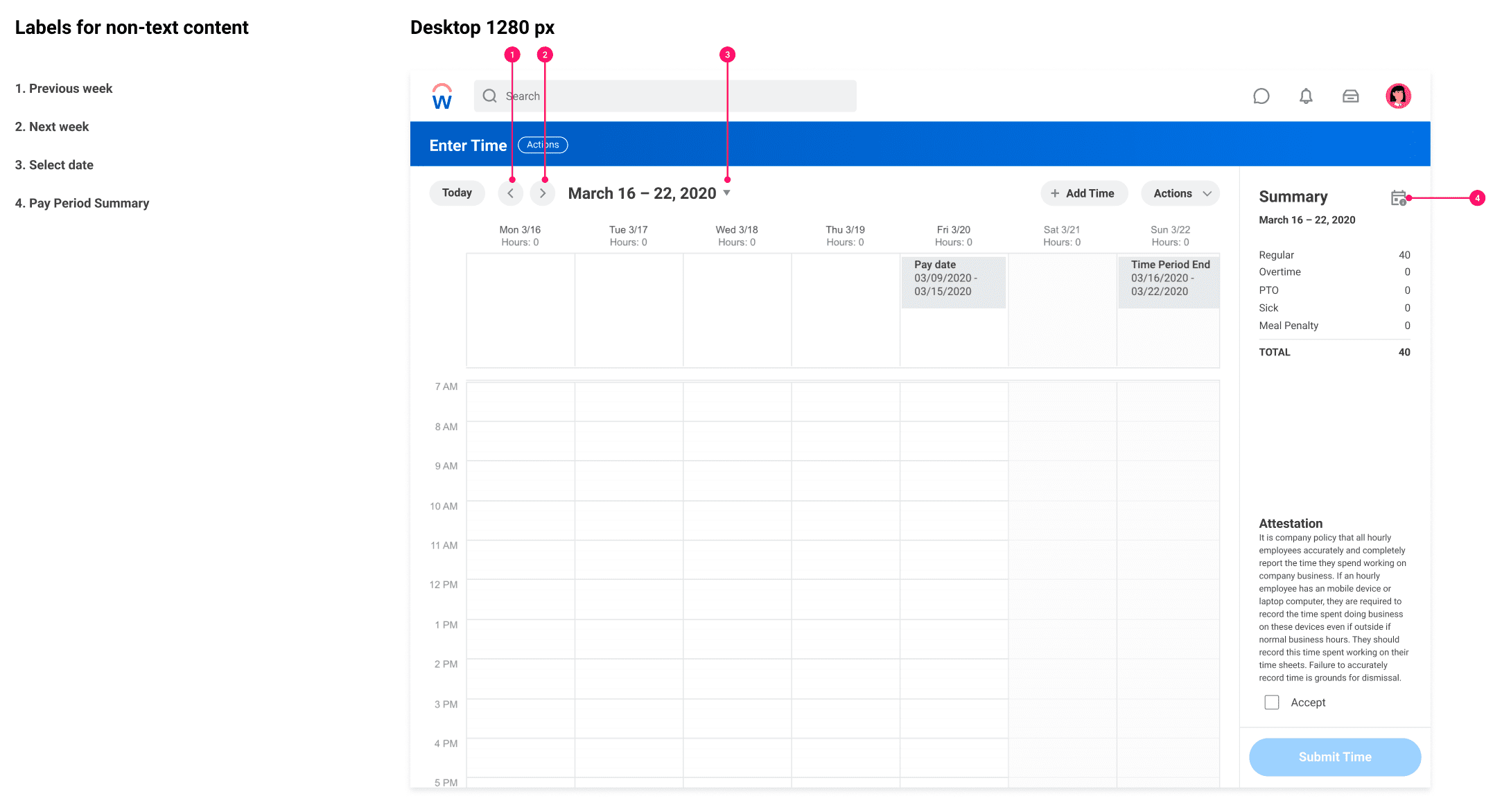Check the Accept attestation checkbox

(x=1271, y=703)
